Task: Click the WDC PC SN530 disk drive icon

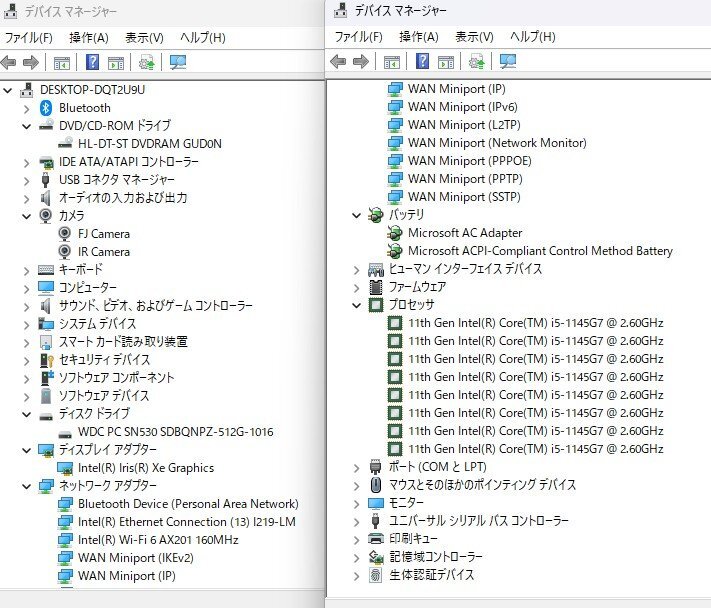Action: [65, 433]
